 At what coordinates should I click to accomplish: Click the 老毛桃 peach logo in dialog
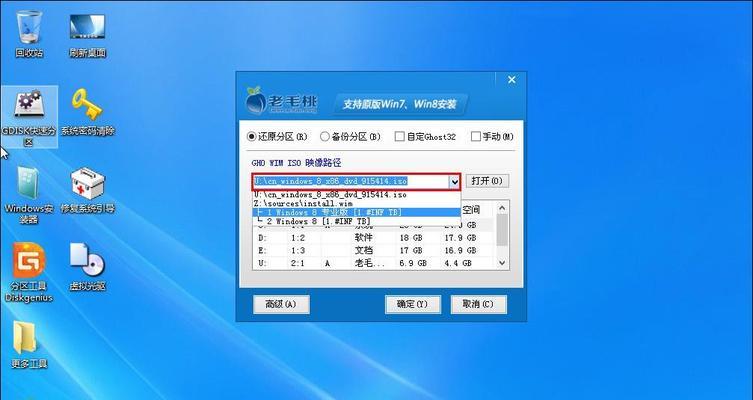pyautogui.click(x=281, y=100)
